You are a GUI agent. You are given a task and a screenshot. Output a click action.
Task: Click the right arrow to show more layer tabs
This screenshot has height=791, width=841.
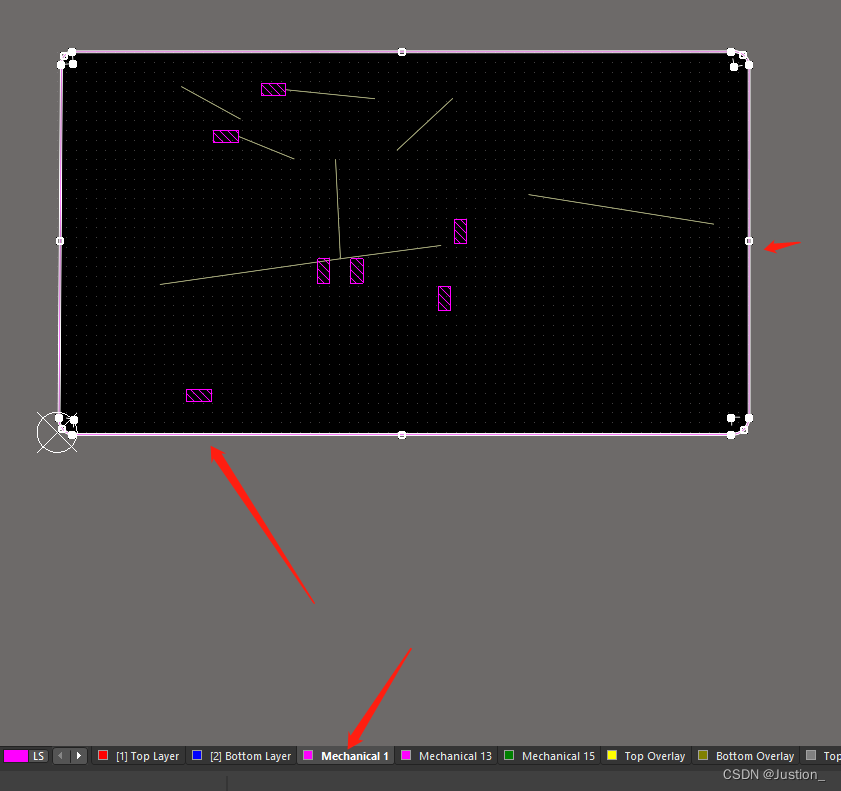(x=79, y=756)
